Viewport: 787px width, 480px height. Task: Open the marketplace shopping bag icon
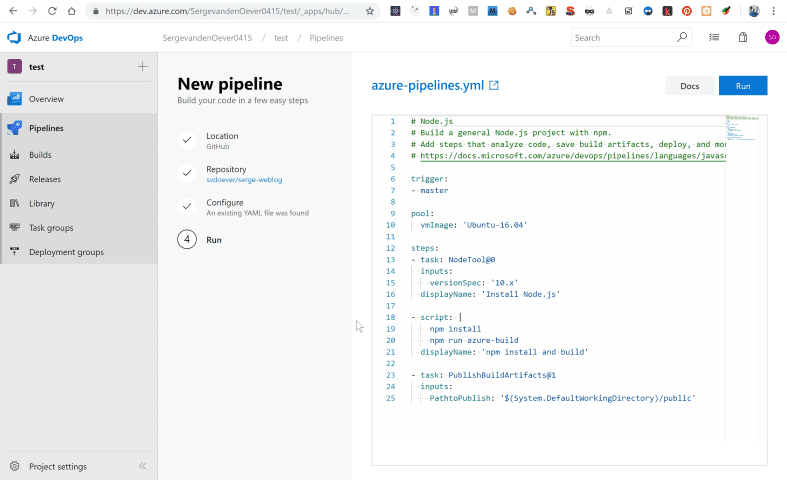point(742,38)
